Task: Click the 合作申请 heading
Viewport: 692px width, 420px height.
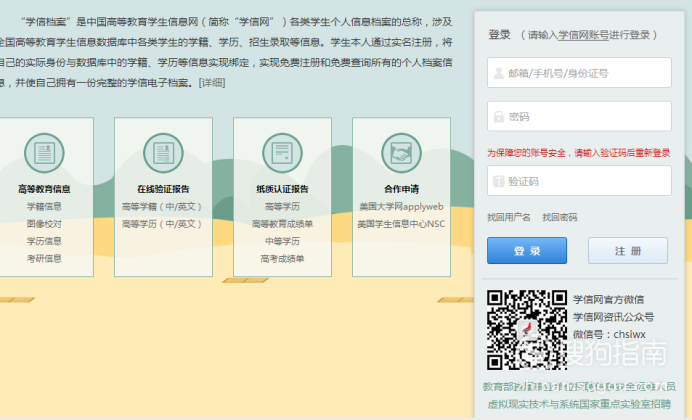Action: (402, 189)
